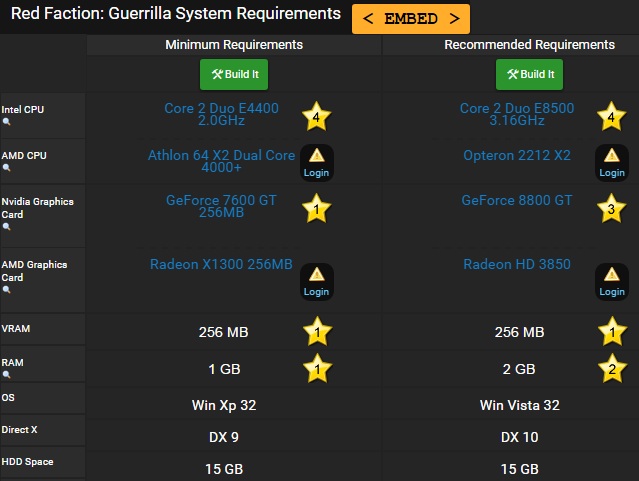Click the magnifier under AMD Graphics Card
639x481 pixels.
click(x=7, y=290)
